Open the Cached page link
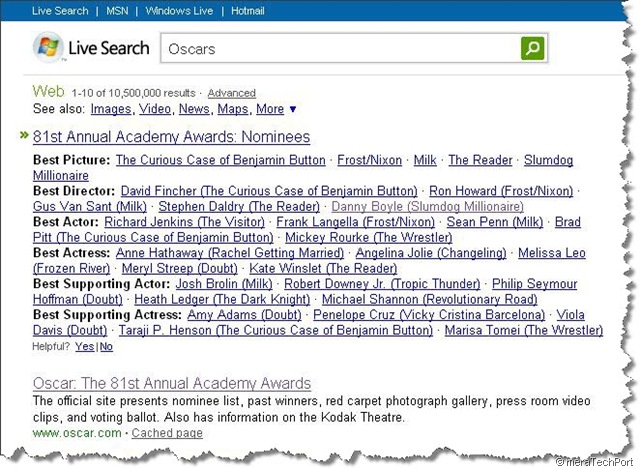 167,433
